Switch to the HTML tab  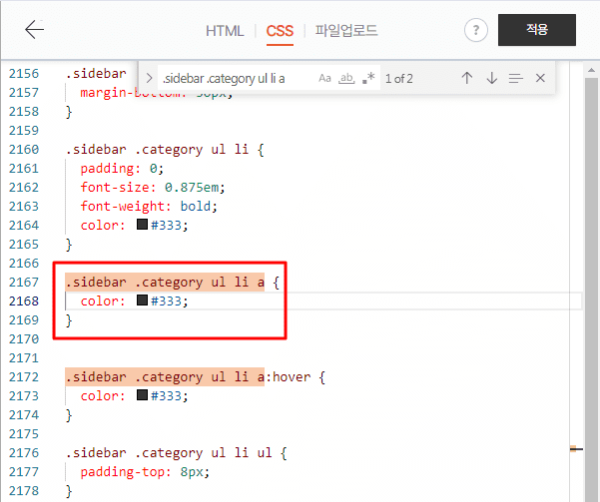pyautogui.click(x=225, y=31)
